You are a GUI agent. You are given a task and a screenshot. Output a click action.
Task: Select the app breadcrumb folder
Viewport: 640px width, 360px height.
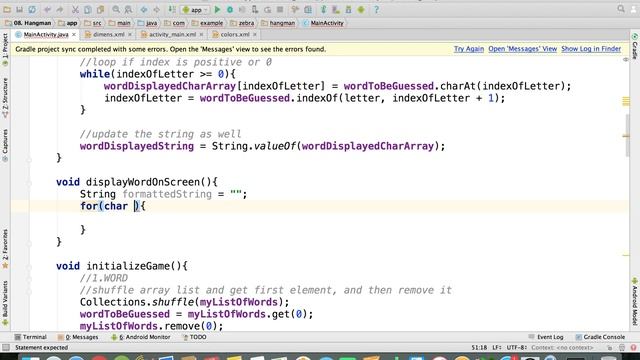[68, 23]
